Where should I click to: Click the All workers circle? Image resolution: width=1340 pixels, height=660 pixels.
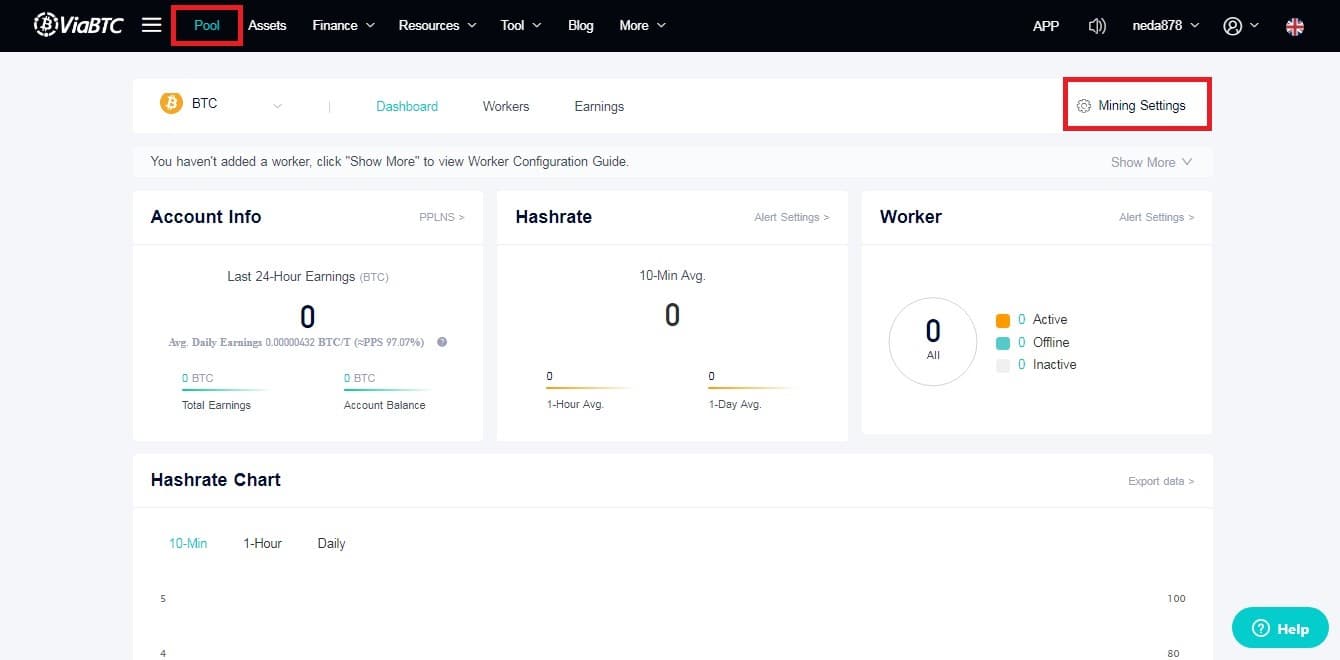coord(933,341)
